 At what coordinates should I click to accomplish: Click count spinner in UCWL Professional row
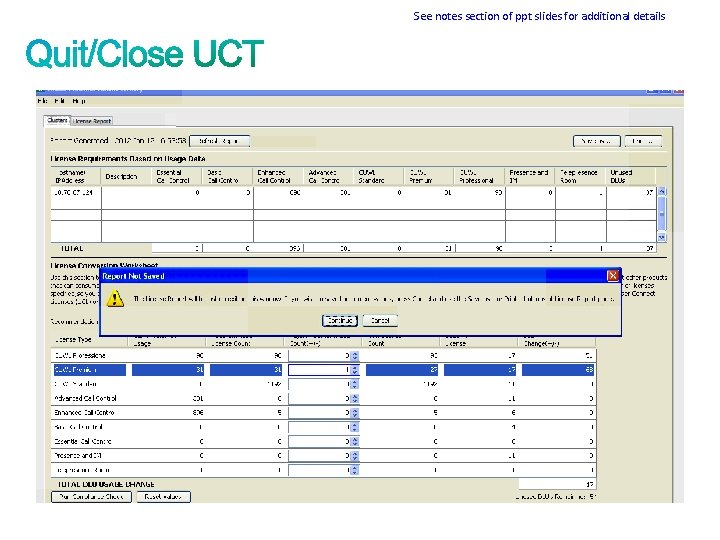(354, 355)
